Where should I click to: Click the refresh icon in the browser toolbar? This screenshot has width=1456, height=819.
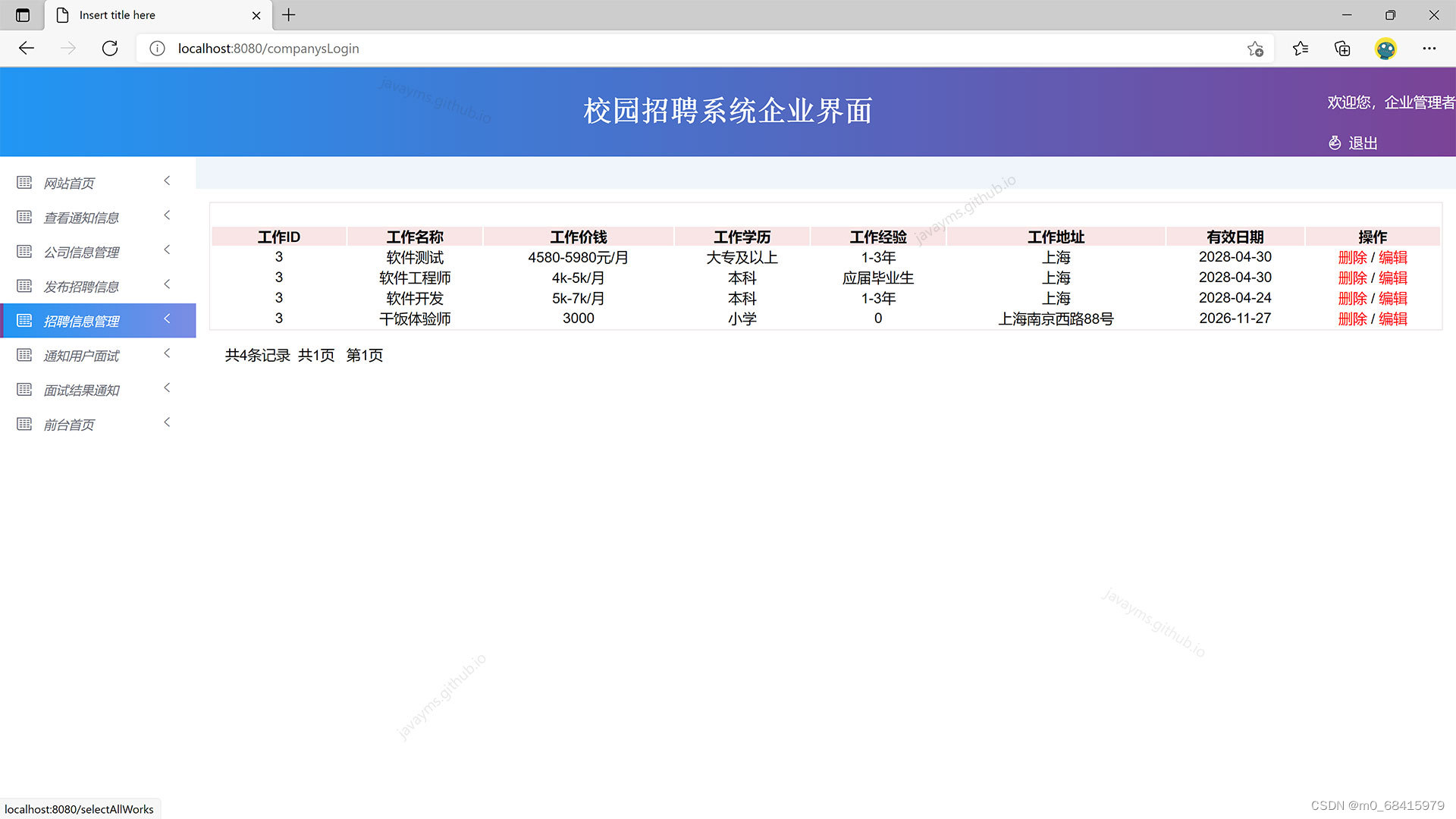click(109, 48)
